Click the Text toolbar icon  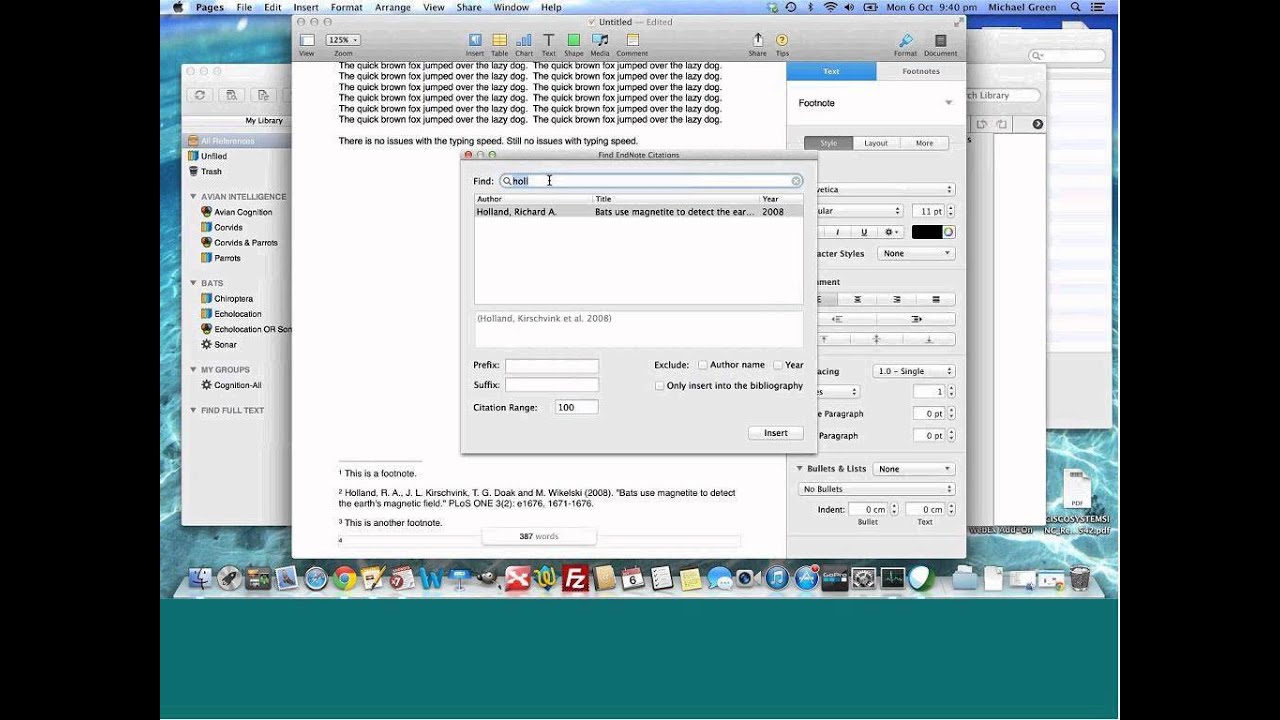click(548, 44)
